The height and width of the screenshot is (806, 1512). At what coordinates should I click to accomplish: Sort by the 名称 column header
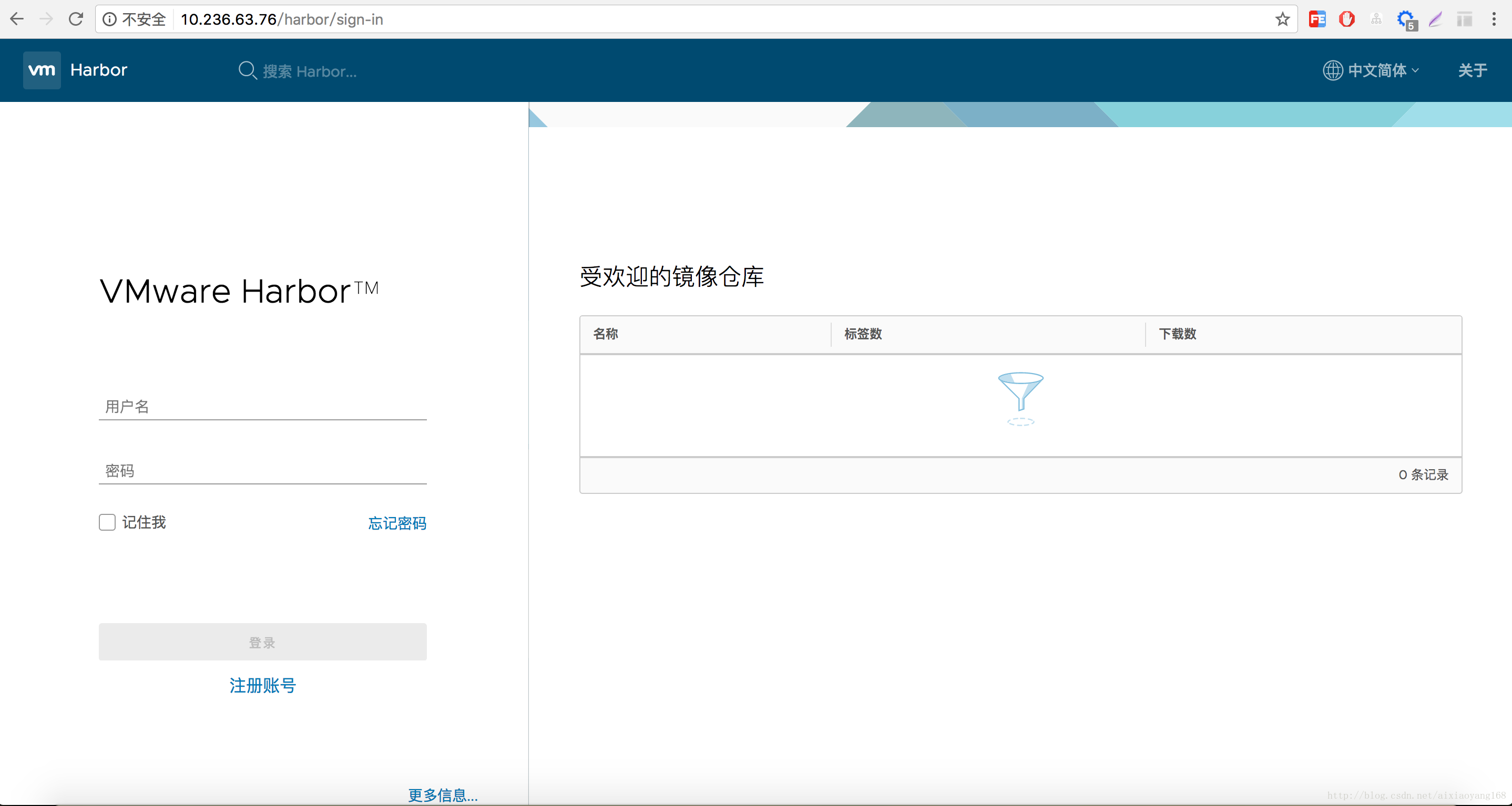pyautogui.click(x=605, y=334)
